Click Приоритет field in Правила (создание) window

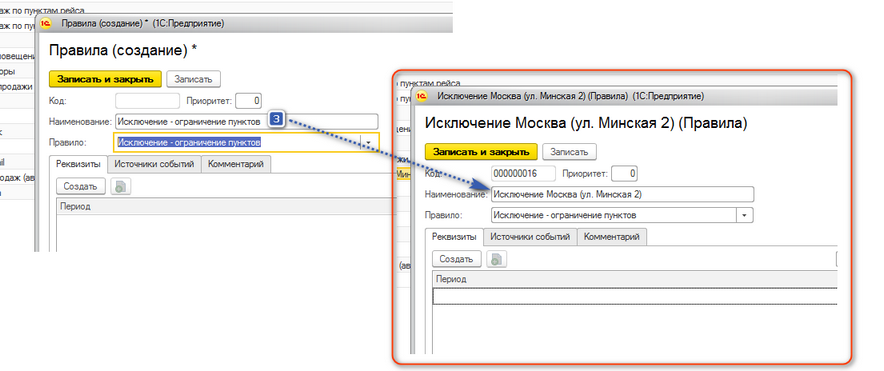coord(249,101)
